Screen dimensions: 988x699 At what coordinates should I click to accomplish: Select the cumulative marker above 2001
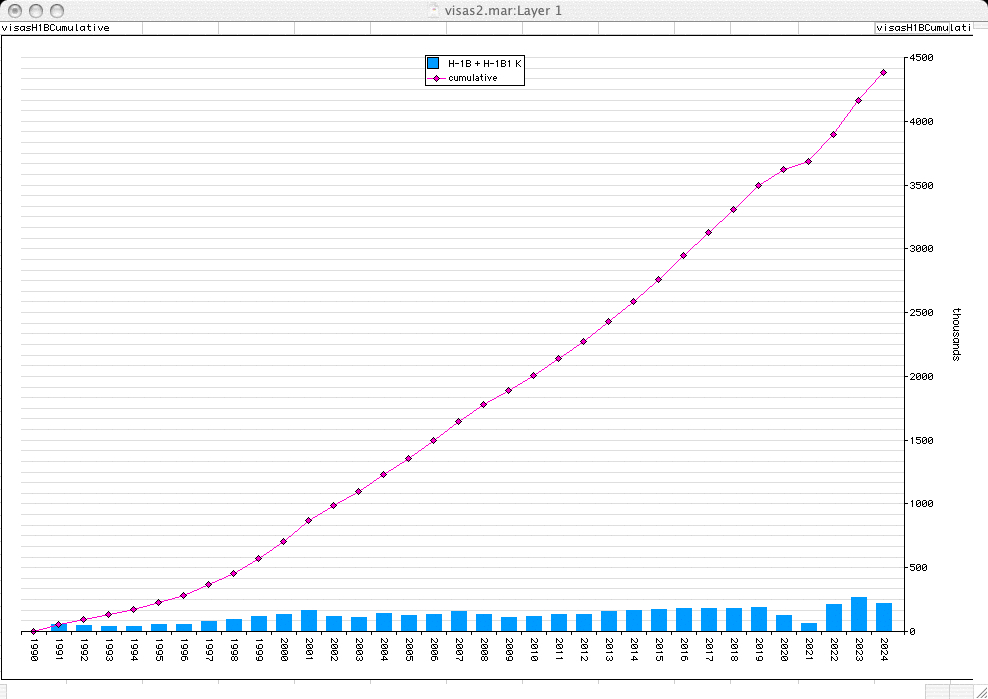tap(308, 520)
